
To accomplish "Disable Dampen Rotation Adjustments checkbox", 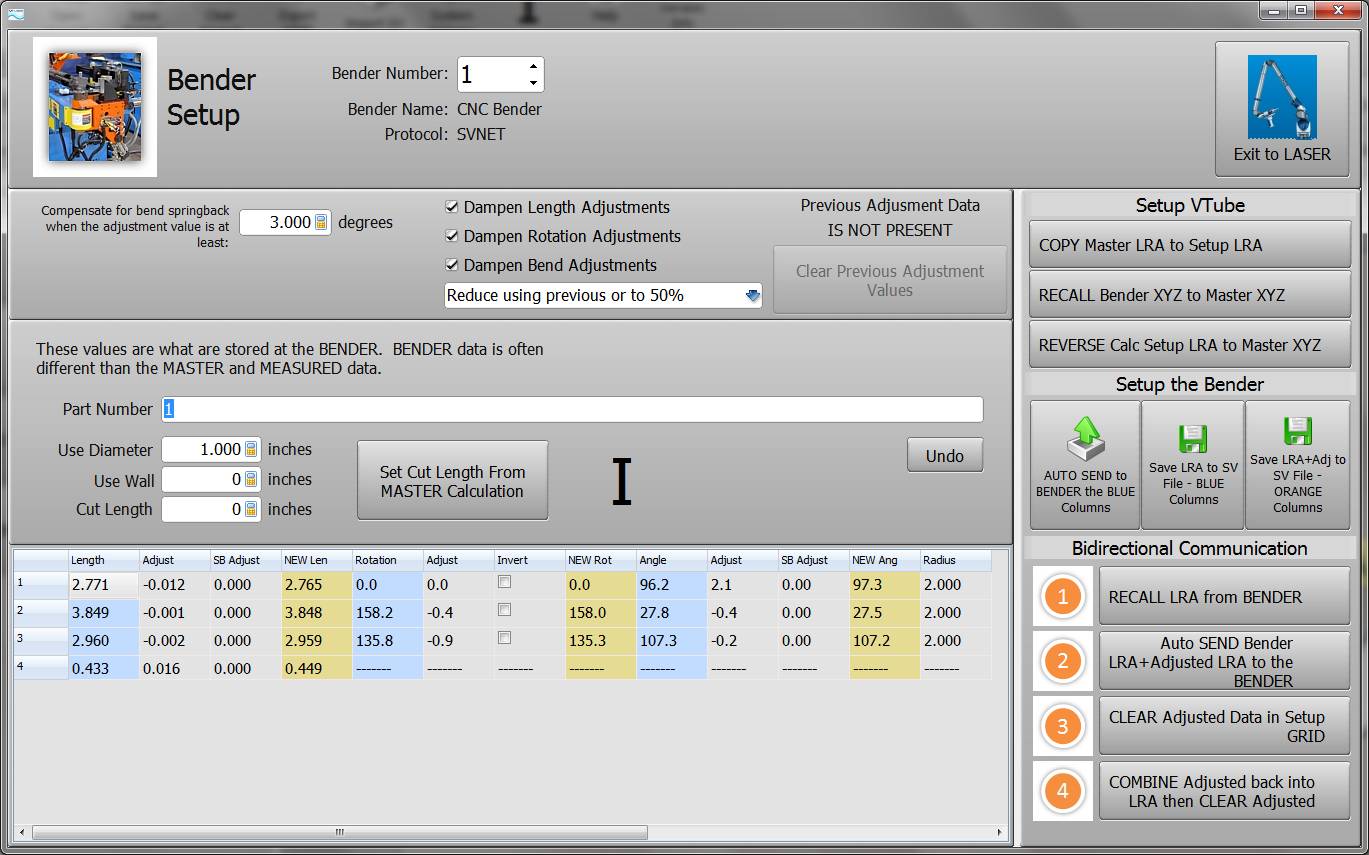I will (452, 236).
